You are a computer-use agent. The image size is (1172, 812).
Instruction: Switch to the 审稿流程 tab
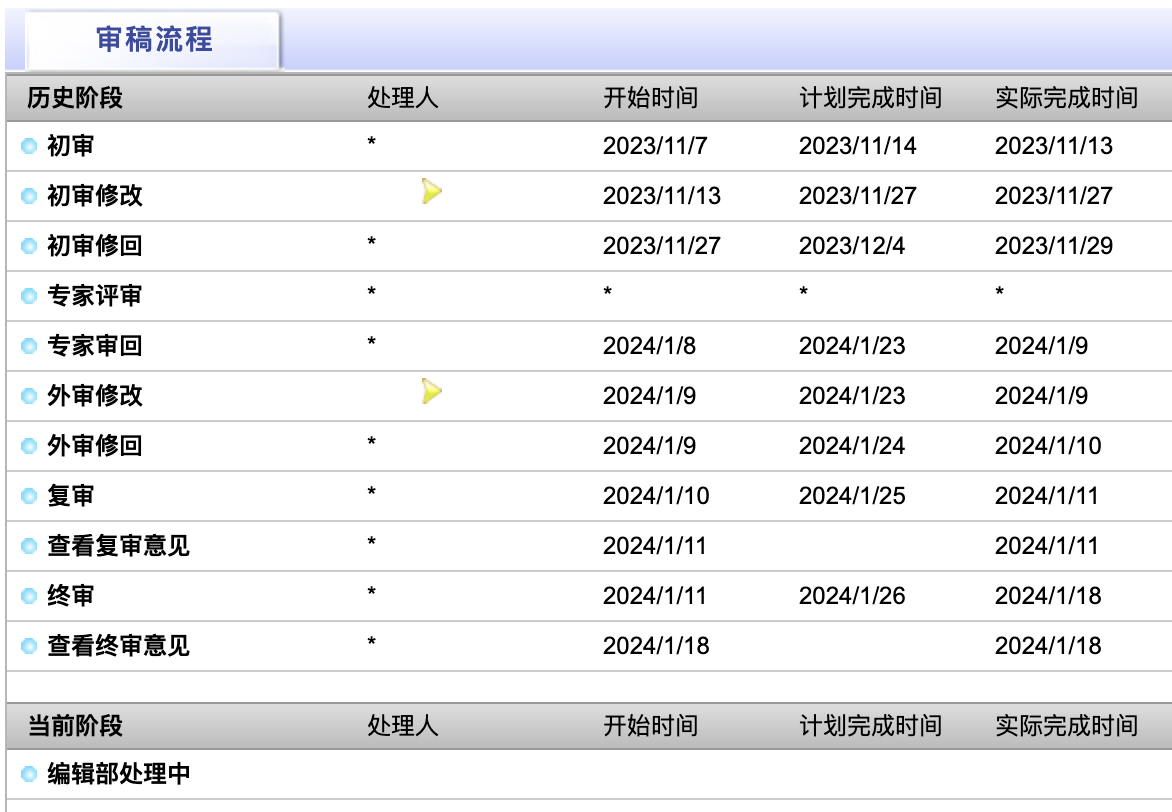[x=154, y=40]
